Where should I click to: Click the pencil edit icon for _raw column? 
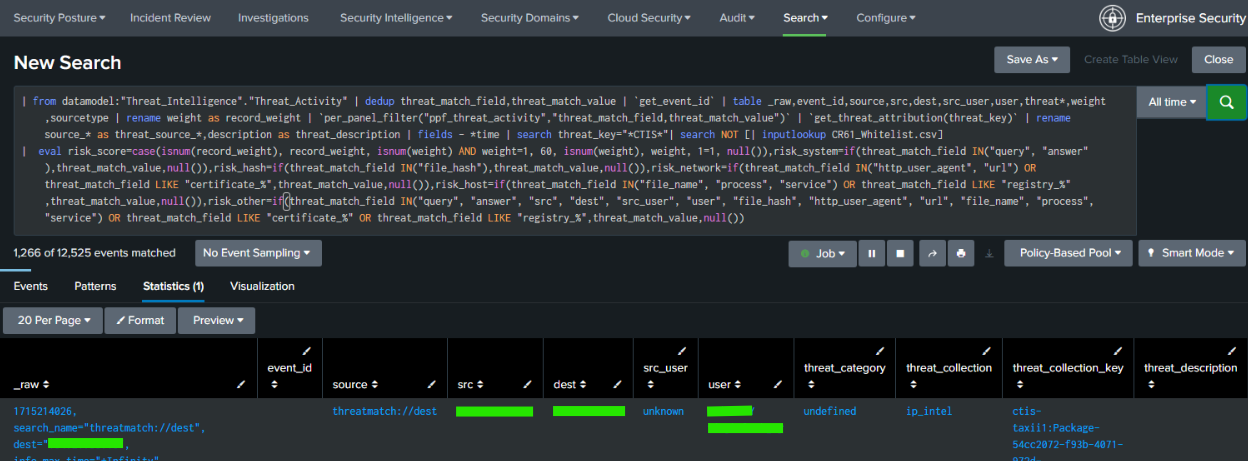(240, 384)
